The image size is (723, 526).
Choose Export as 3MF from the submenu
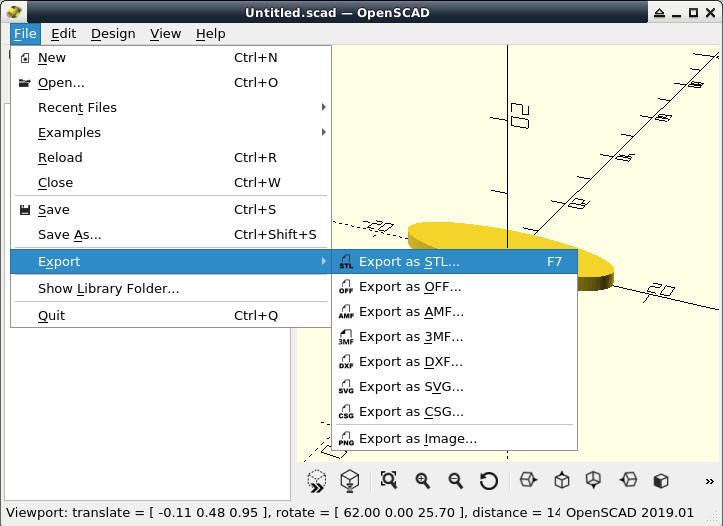click(455, 337)
